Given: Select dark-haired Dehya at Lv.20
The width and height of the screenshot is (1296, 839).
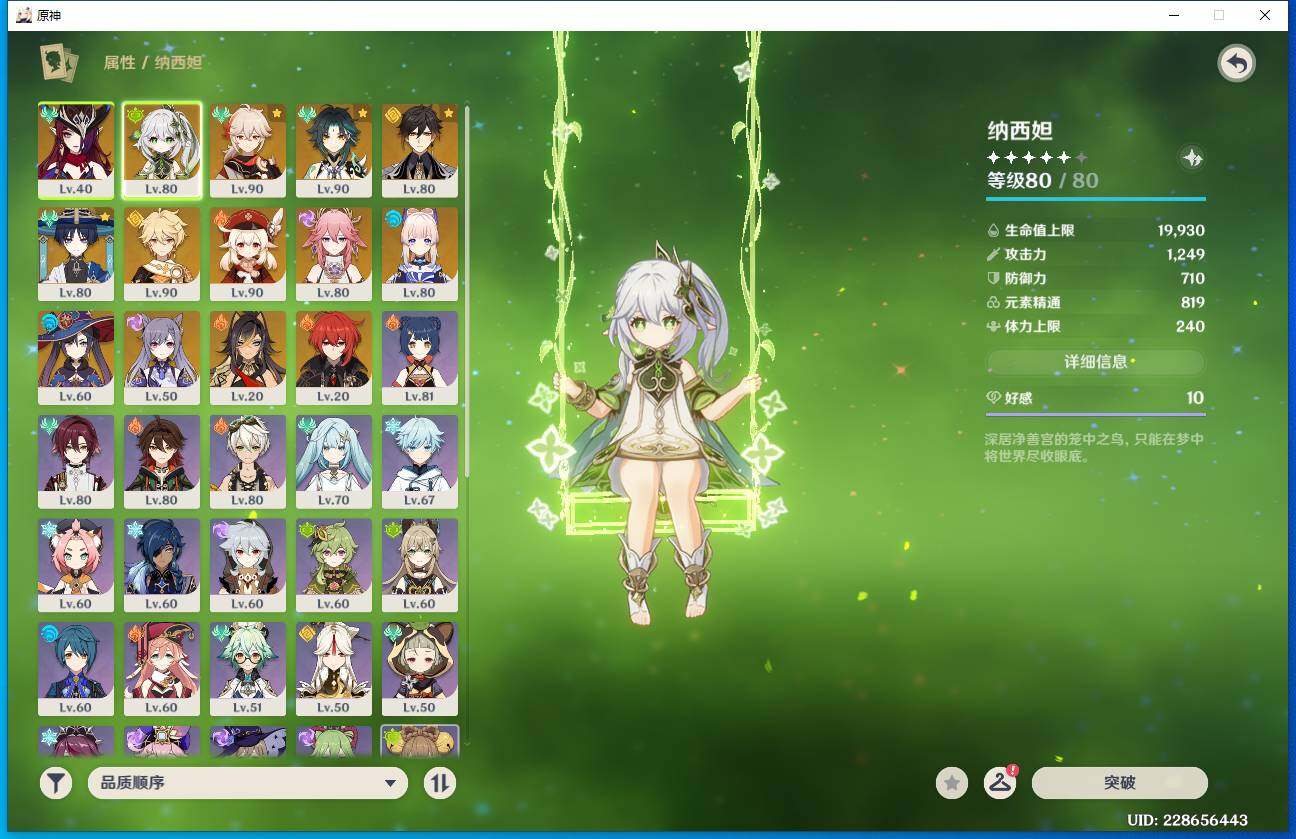Looking at the screenshot, I should coord(248,358).
